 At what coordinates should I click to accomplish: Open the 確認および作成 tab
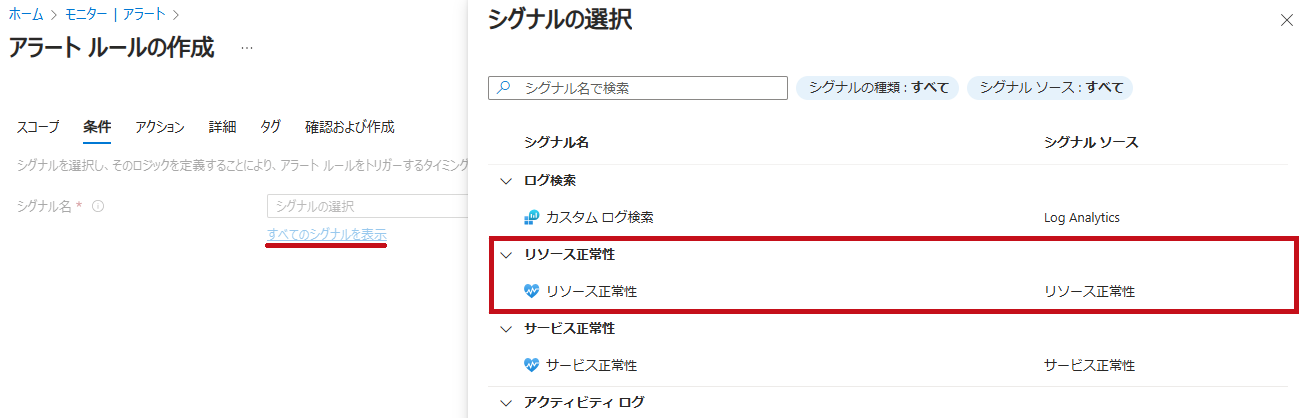point(350,127)
